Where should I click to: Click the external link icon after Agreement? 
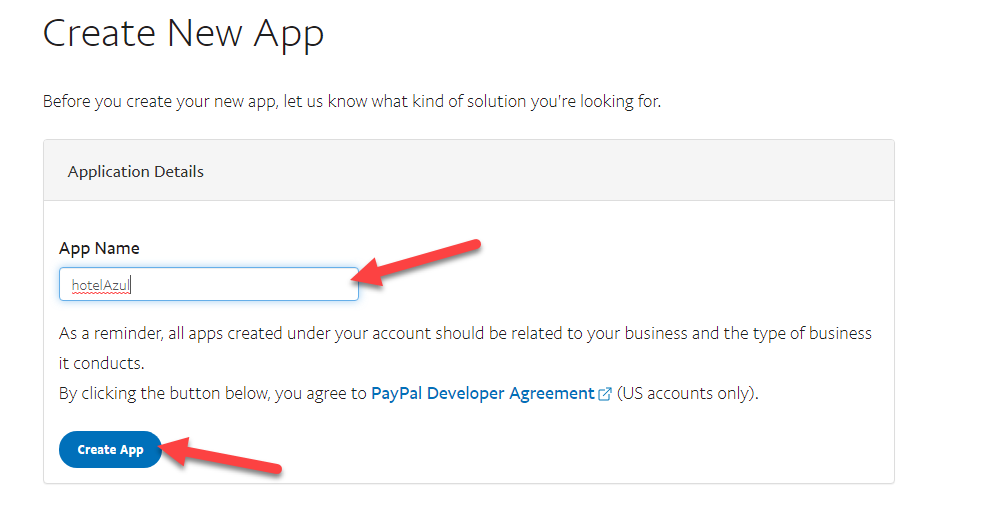(604, 394)
